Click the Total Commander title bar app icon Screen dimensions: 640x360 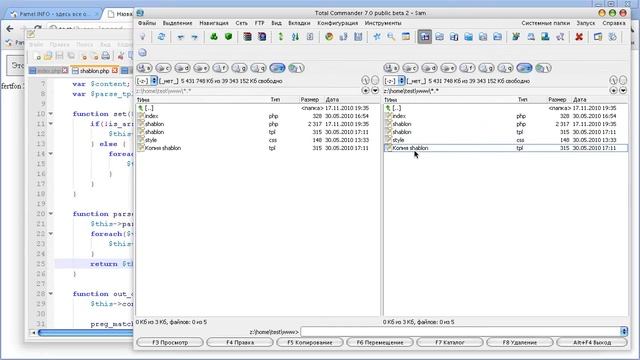tap(140, 13)
